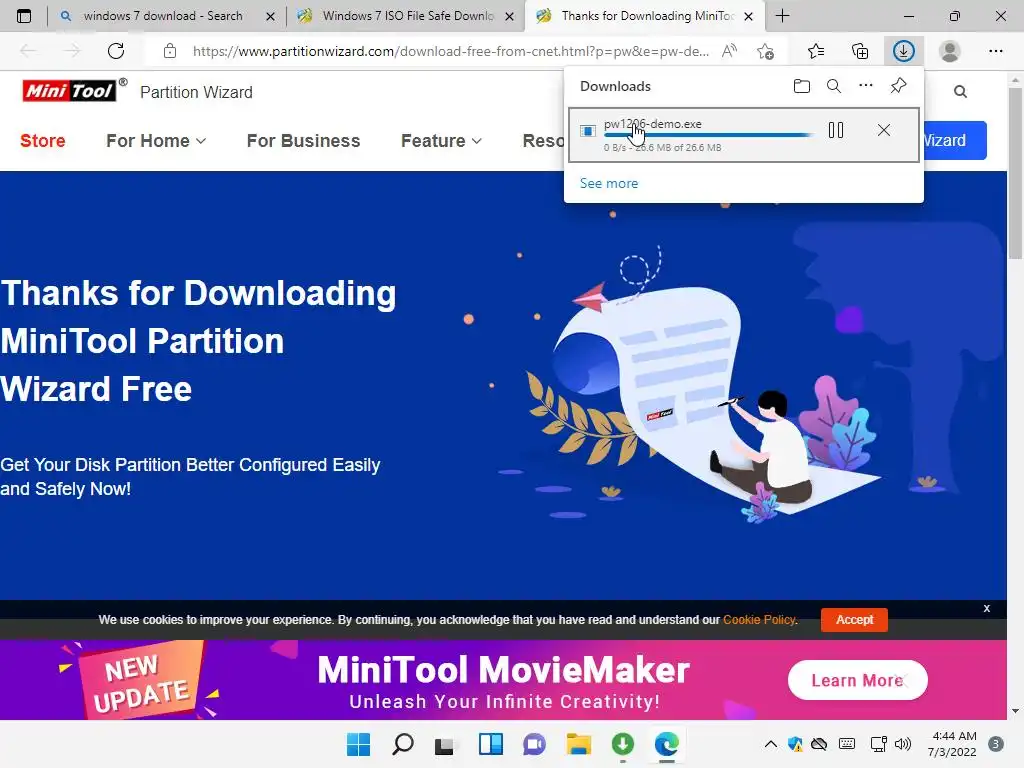
Task: Open Chat app on the taskbar
Action: click(534, 744)
